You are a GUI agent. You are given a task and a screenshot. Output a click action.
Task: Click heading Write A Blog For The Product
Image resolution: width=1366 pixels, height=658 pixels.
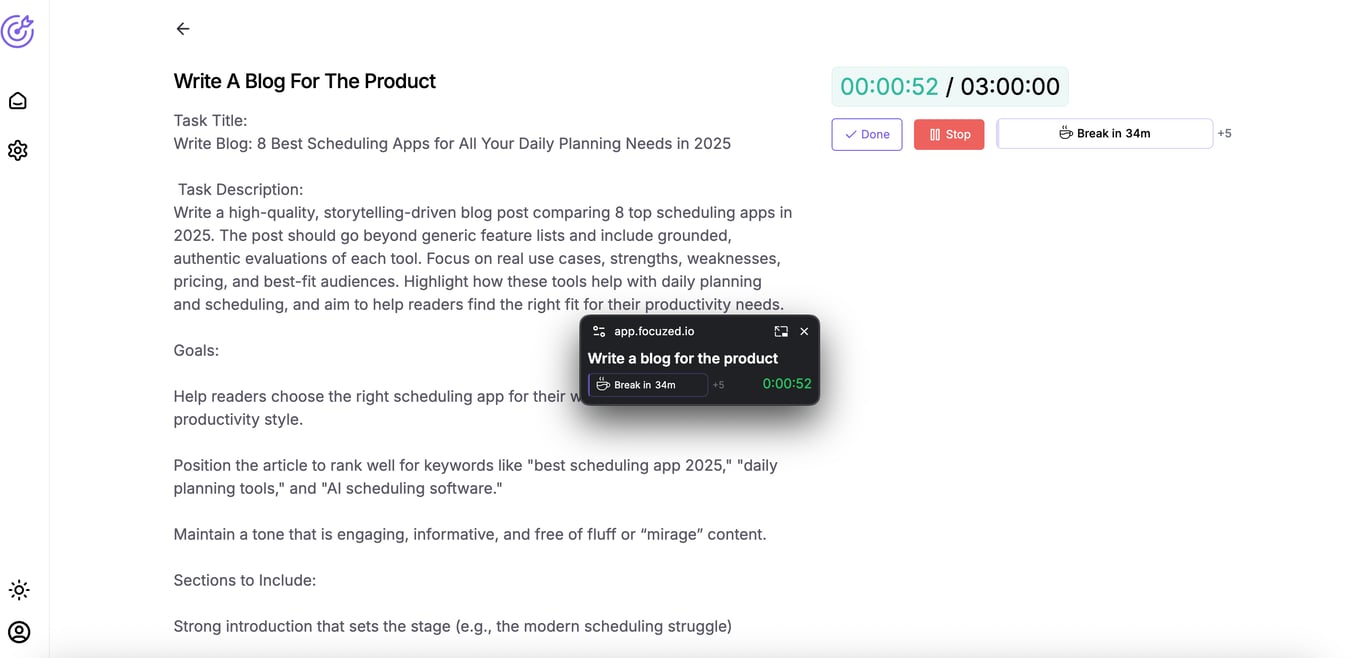[x=305, y=81]
